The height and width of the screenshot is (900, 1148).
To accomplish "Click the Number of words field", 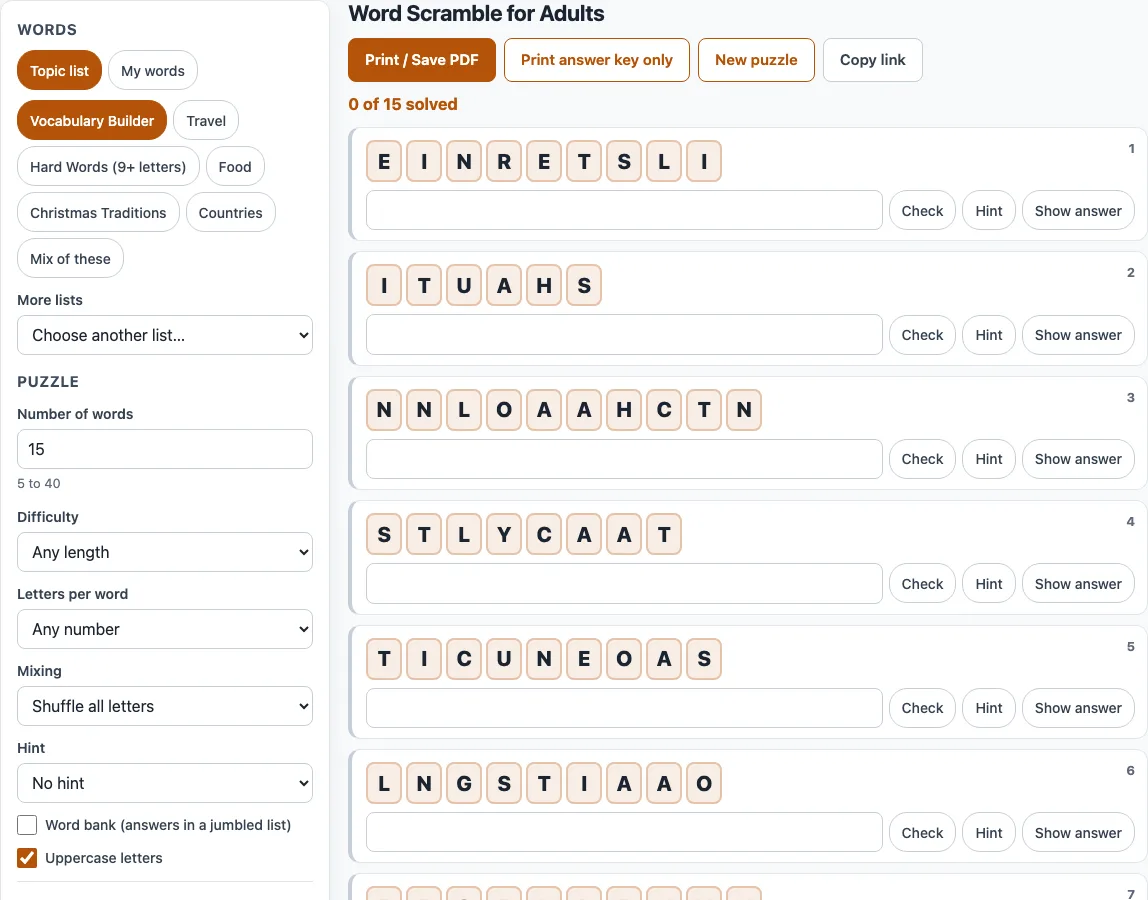I will 165,449.
